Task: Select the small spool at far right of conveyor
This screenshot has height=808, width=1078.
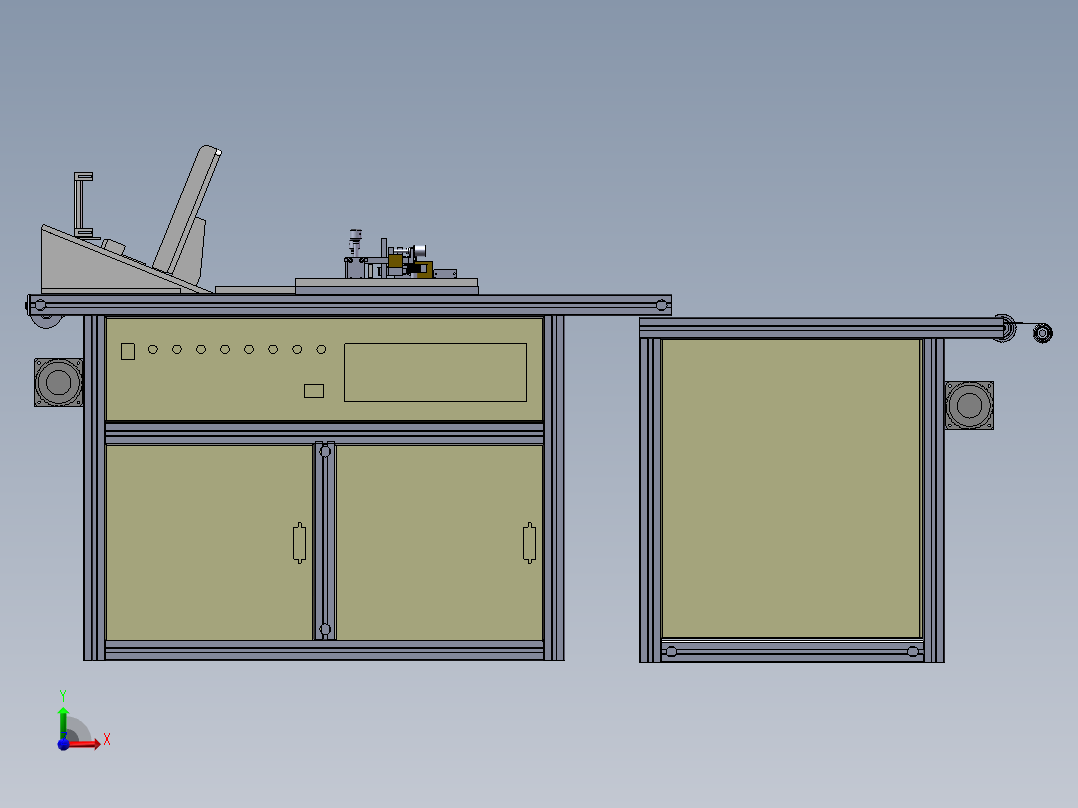Action: [1042, 334]
